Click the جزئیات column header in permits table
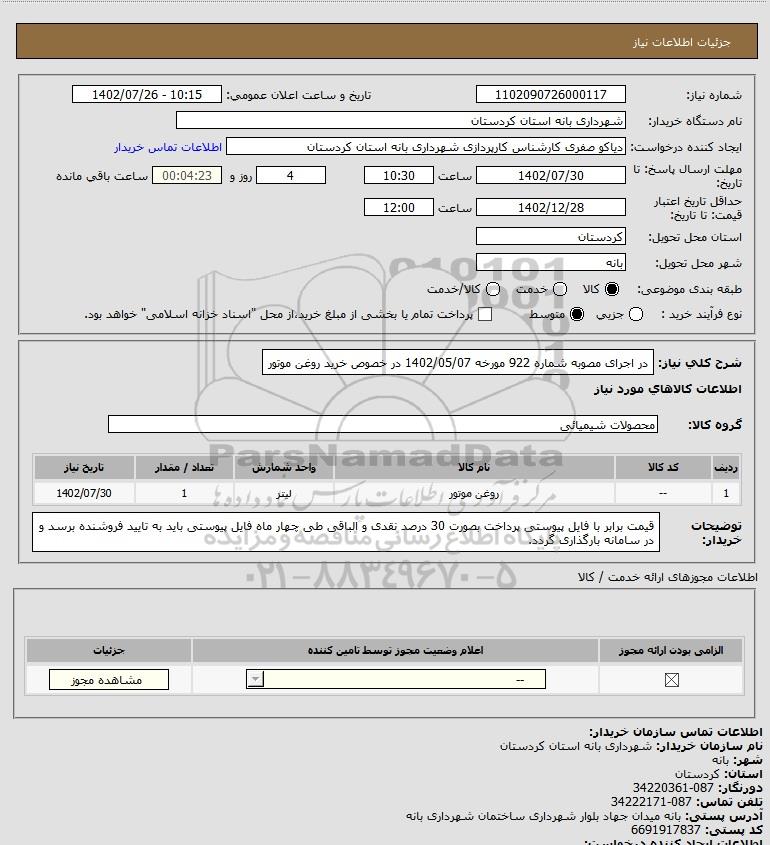 point(109,650)
